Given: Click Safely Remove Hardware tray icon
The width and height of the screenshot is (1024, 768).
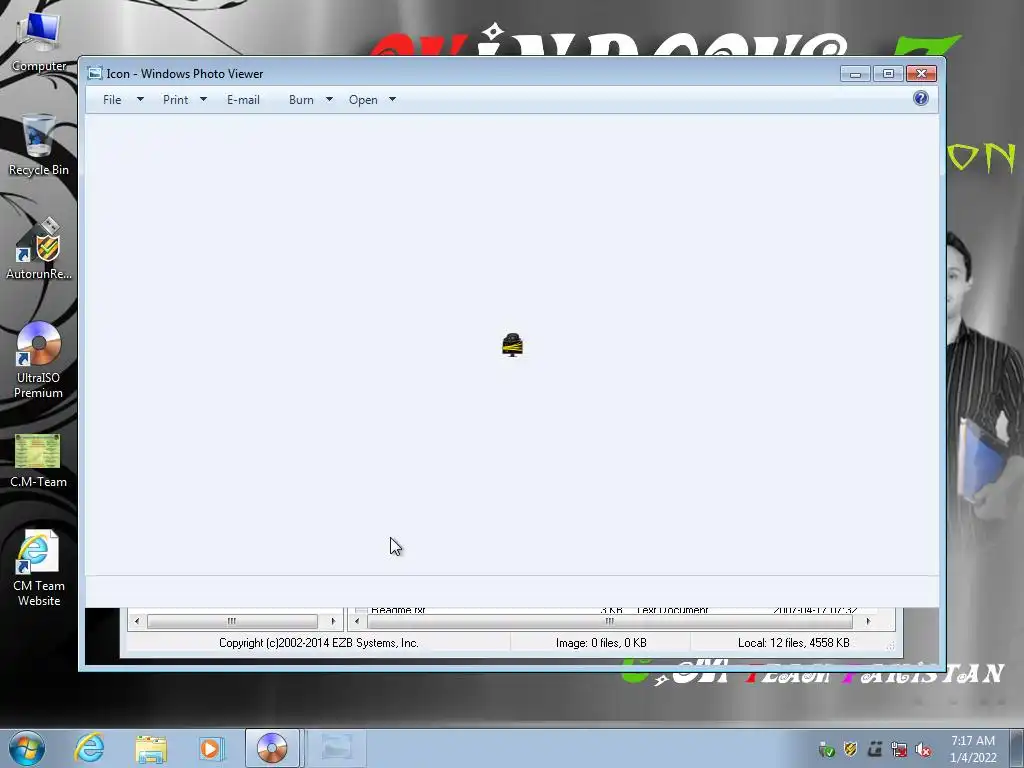Looking at the screenshot, I should click(x=826, y=749).
